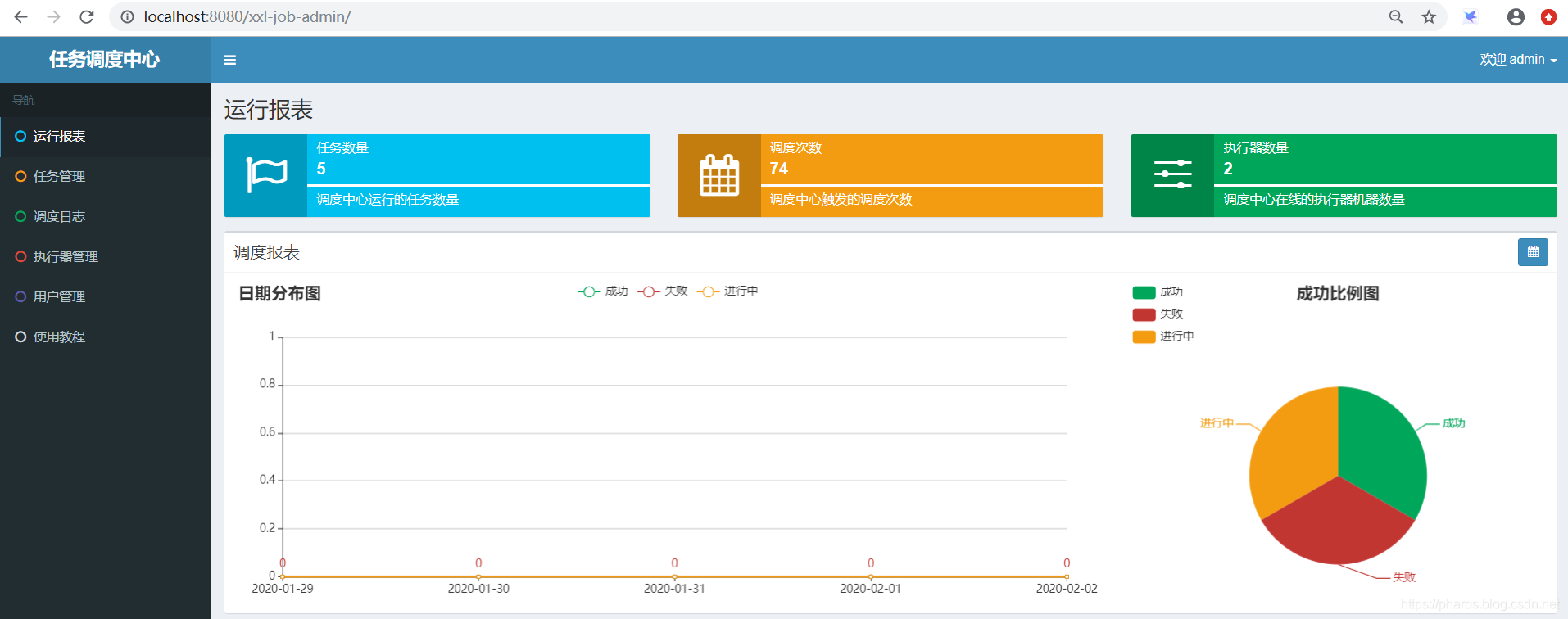Click the 2020-02-01 axis date label
The image size is (1568, 619).
871,589
